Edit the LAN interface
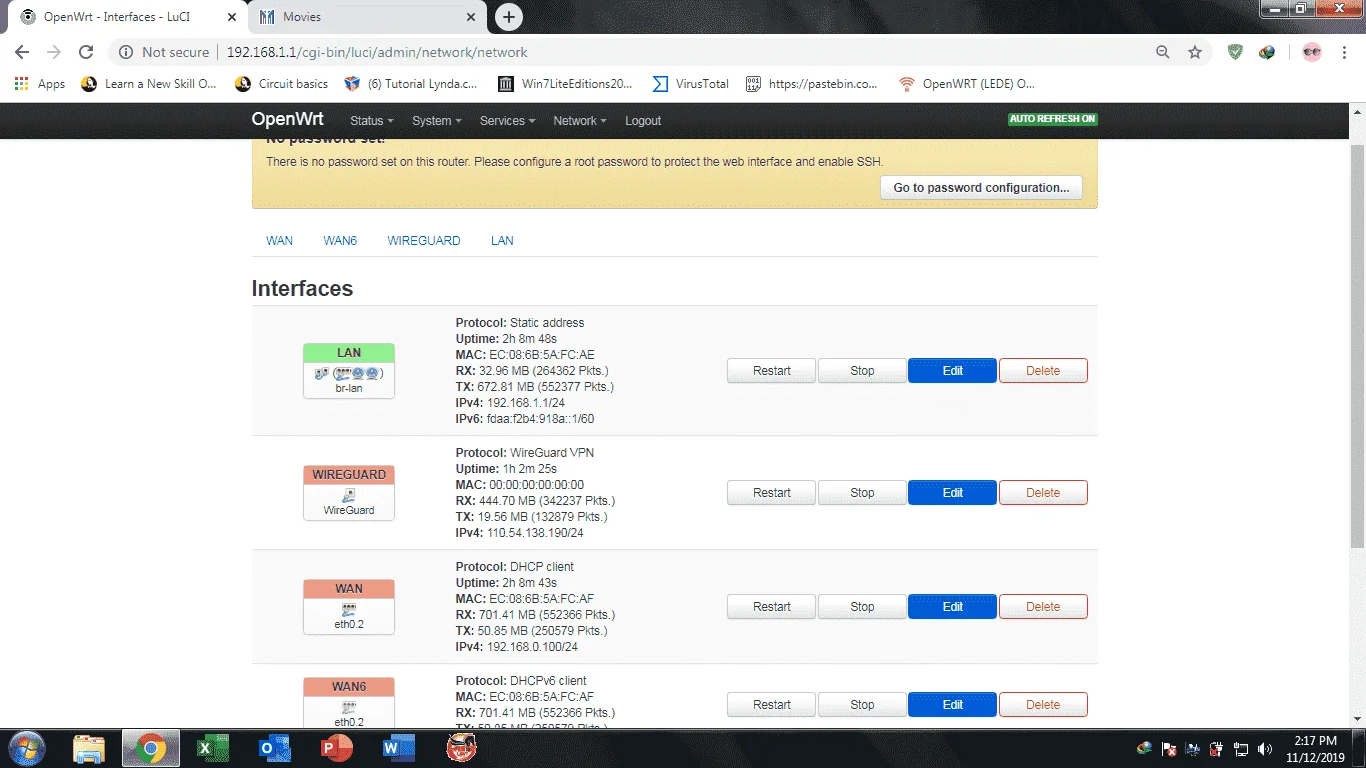This screenshot has width=1366, height=768. click(x=953, y=371)
